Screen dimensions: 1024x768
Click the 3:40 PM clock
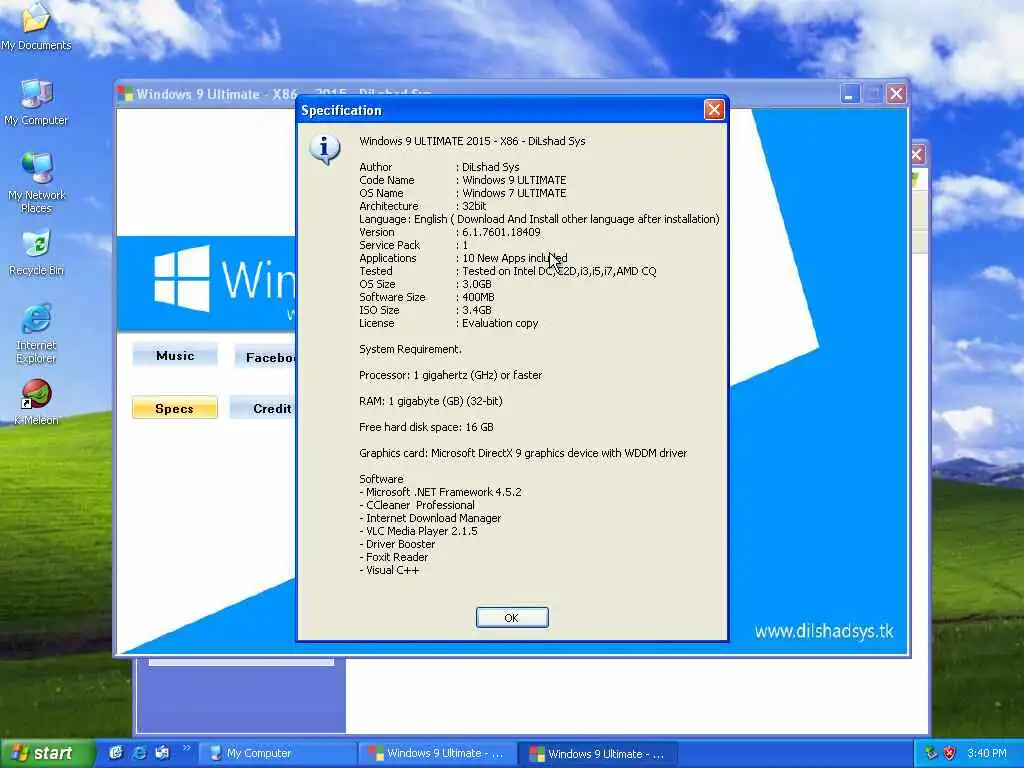pos(987,753)
